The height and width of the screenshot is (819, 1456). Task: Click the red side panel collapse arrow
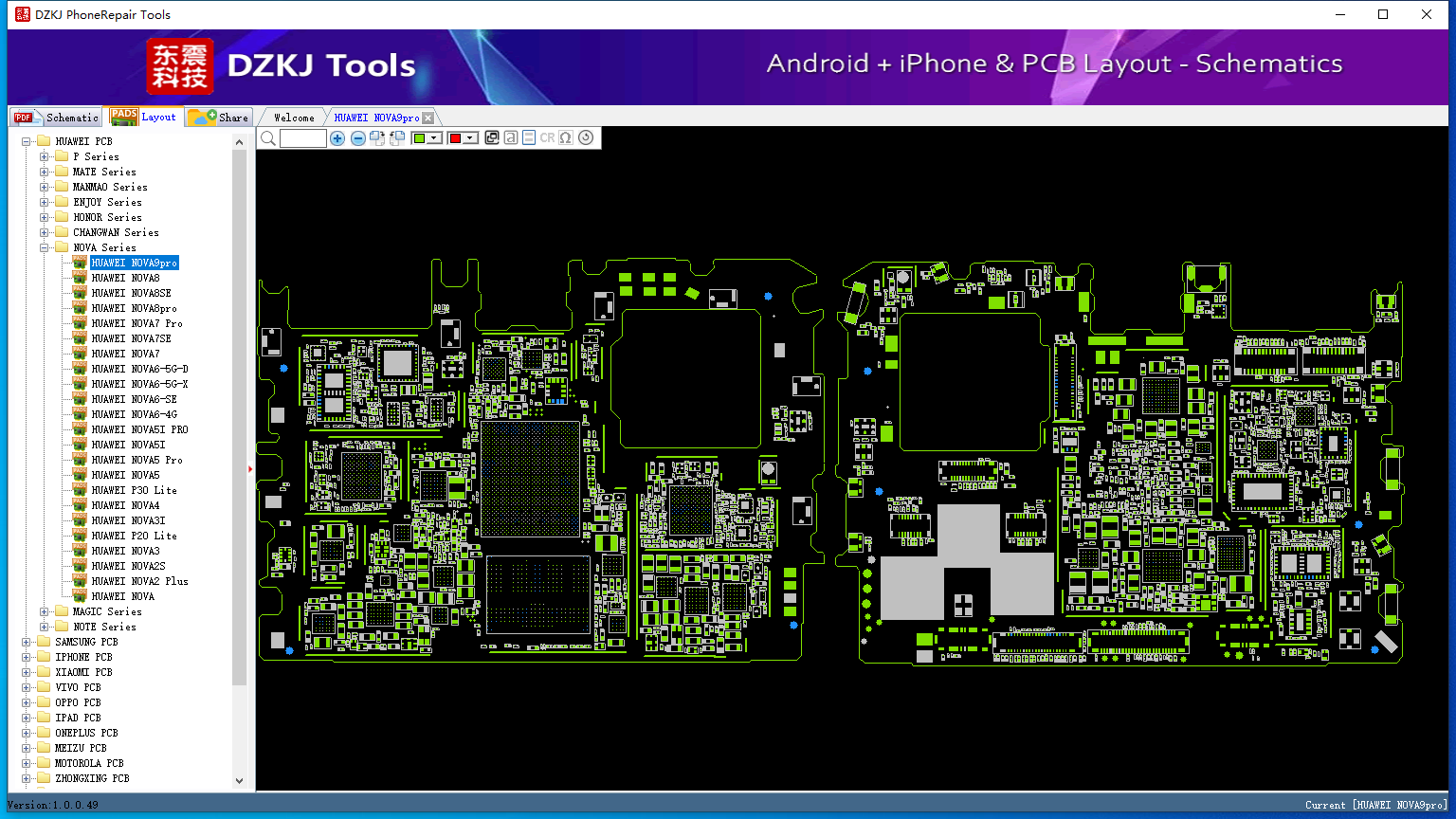tap(250, 468)
